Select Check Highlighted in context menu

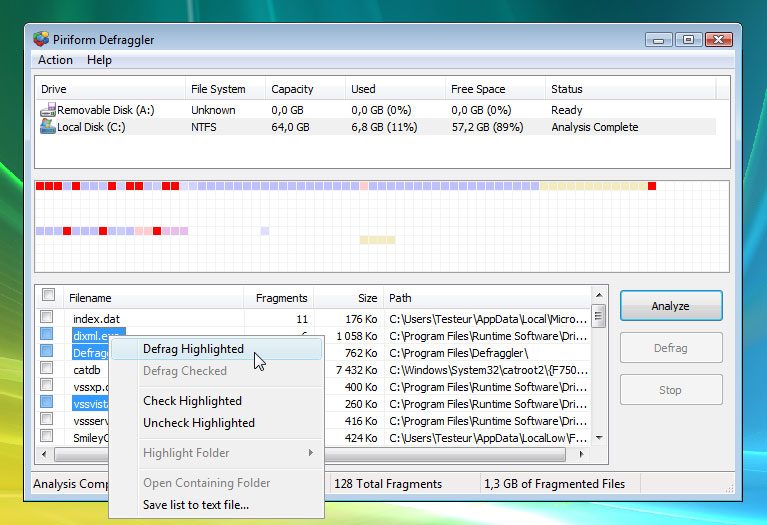(x=192, y=401)
